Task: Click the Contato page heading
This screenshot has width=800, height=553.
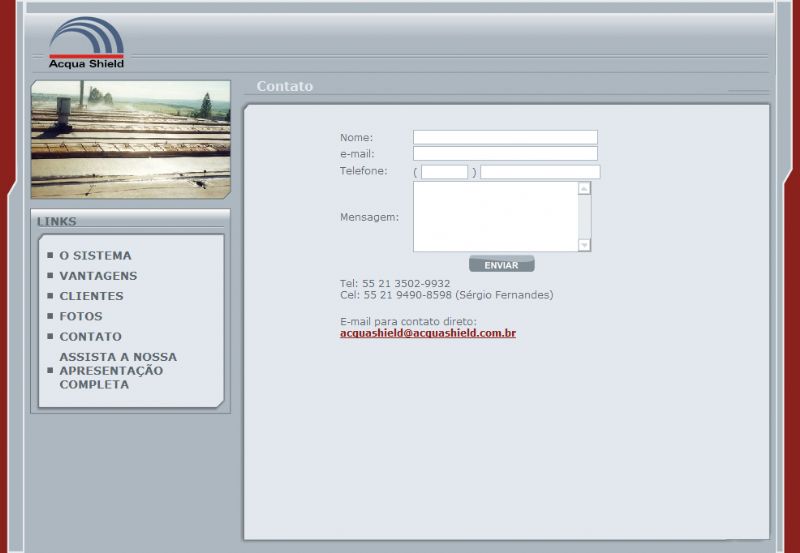Action: (x=285, y=86)
